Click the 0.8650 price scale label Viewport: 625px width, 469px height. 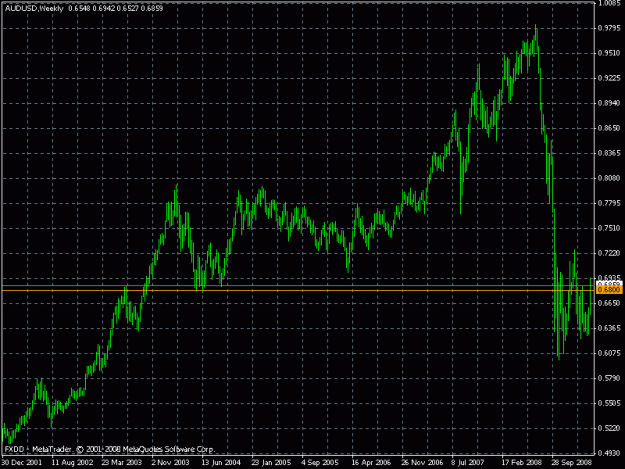click(609, 128)
